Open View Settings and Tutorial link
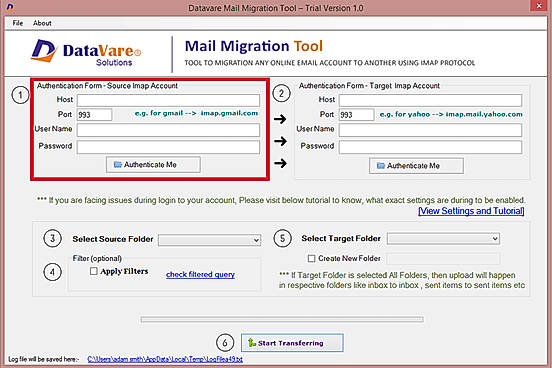 coord(471,211)
